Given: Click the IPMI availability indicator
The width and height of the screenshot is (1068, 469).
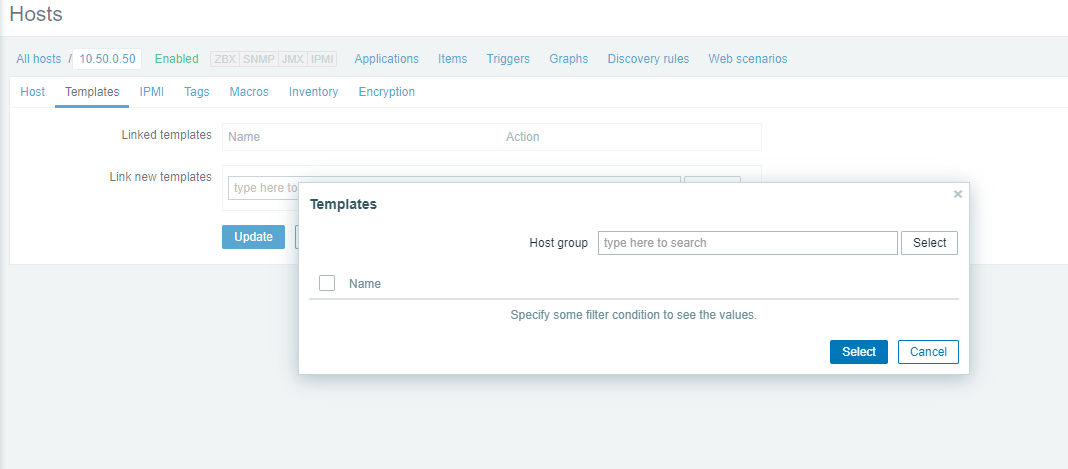Looking at the screenshot, I should [x=322, y=59].
